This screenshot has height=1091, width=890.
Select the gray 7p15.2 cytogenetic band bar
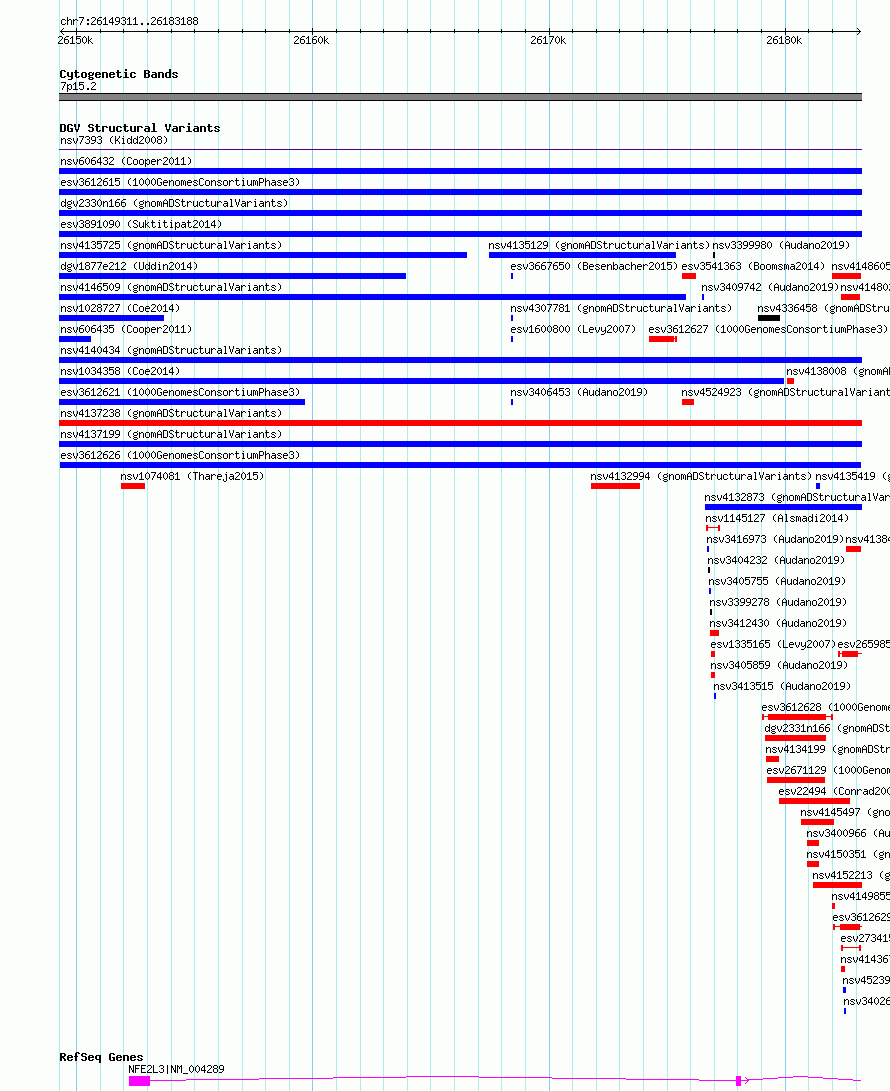461,97
